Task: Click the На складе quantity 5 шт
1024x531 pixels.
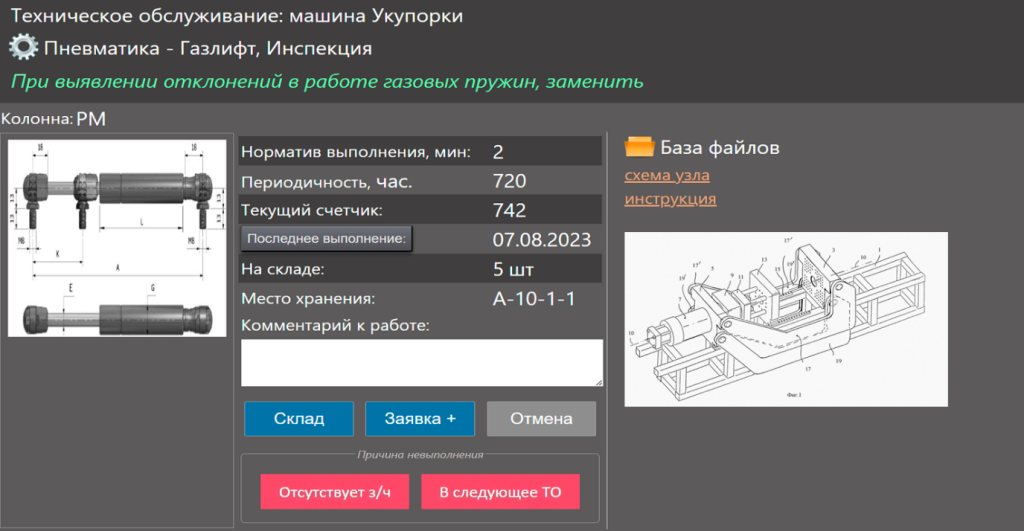Action: point(514,269)
